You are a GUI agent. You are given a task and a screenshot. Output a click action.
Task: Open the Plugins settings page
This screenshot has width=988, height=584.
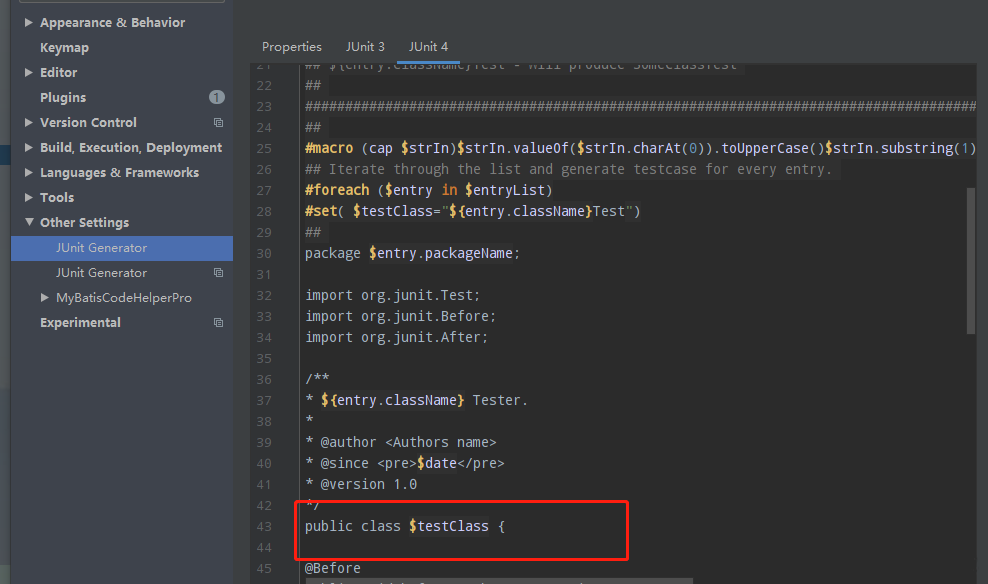tap(63, 97)
